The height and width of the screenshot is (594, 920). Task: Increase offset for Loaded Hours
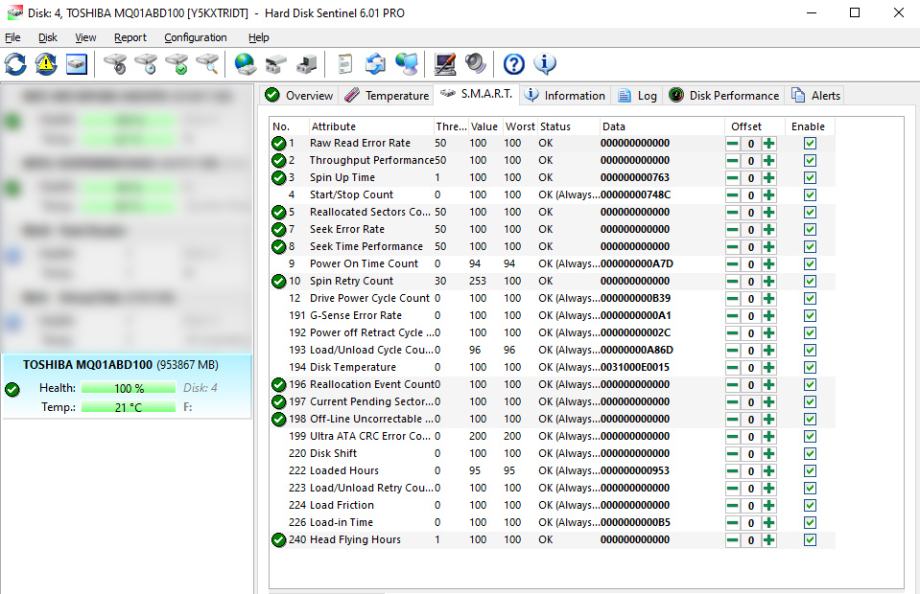coord(768,471)
